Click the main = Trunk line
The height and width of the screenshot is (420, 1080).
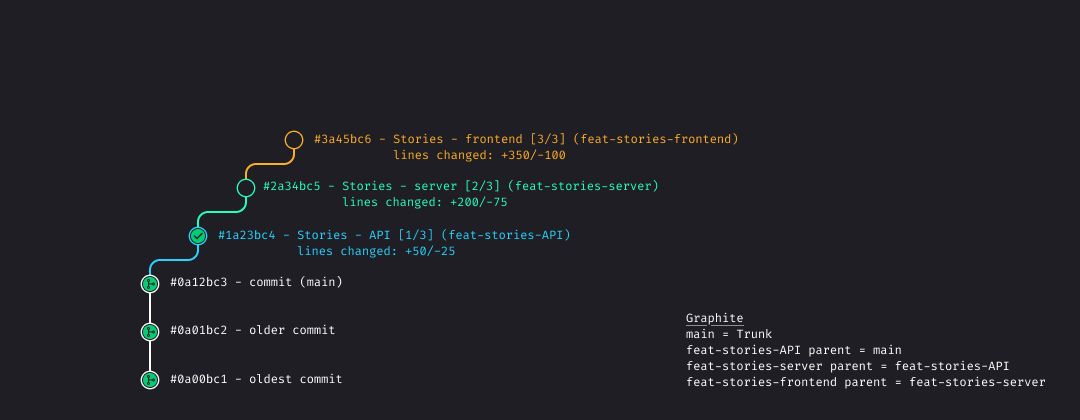coord(729,335)
